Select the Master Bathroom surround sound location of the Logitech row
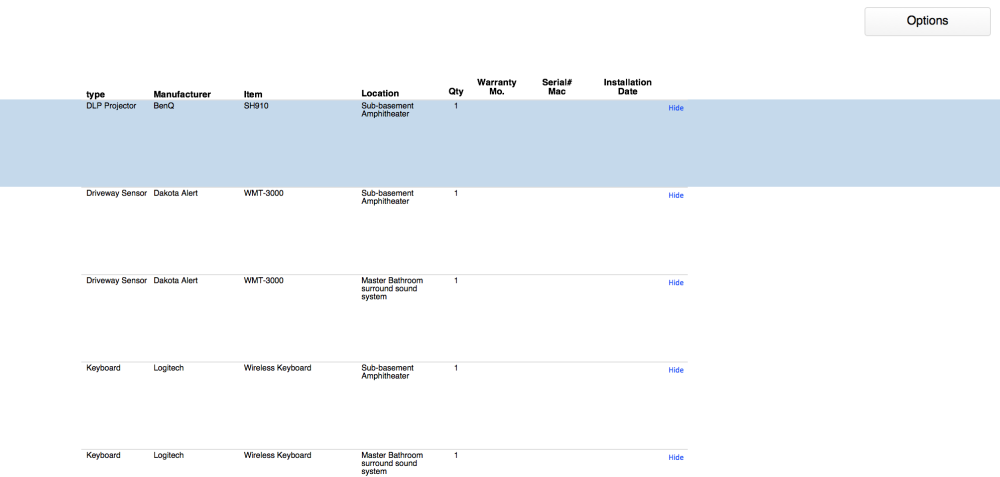The width and height of the screenshot is (1000, 477). tap(392, 464)
